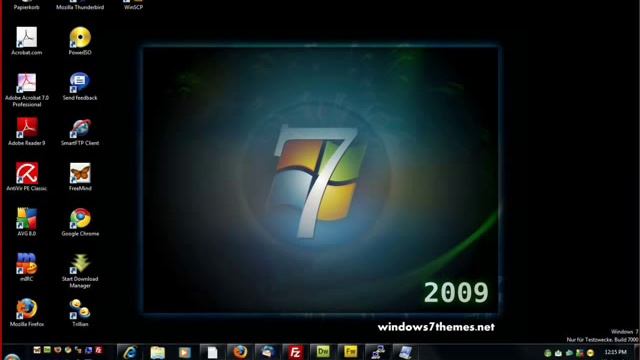
Task: Launch Windows Media Player from taskbar
Action: tap(184, 352)
